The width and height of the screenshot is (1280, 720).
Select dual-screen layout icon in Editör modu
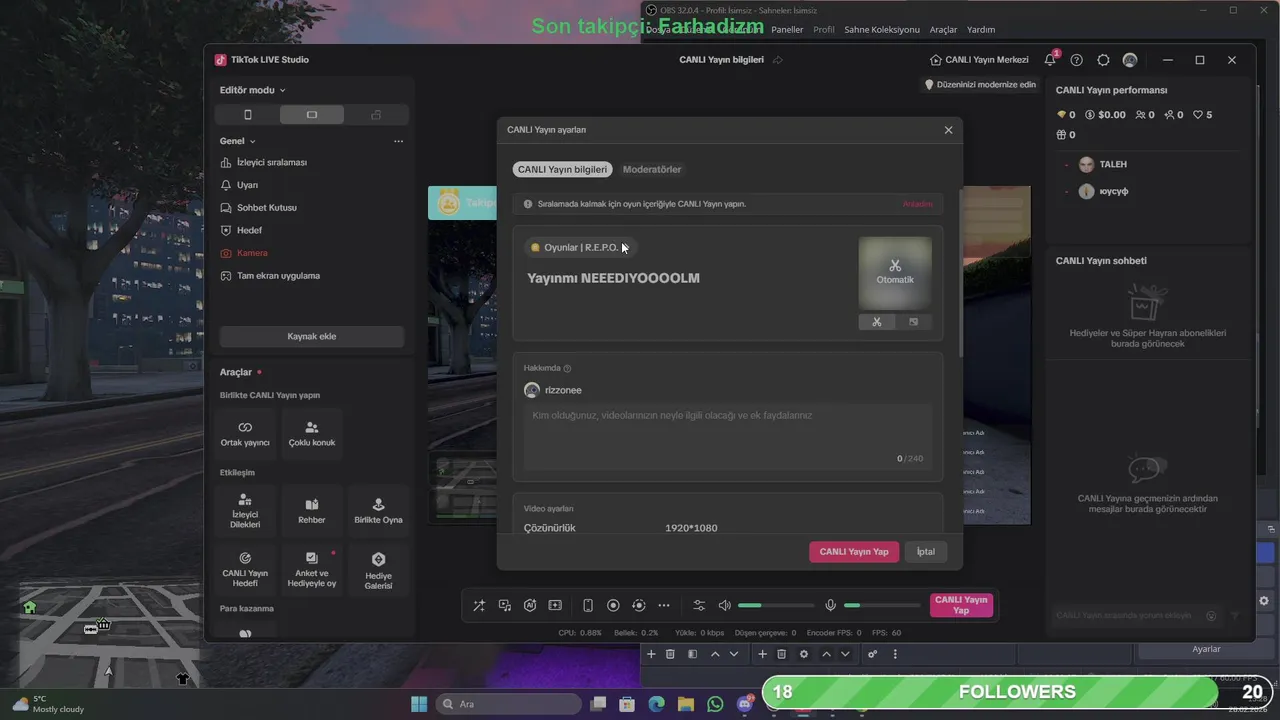[x=376, y=115]
